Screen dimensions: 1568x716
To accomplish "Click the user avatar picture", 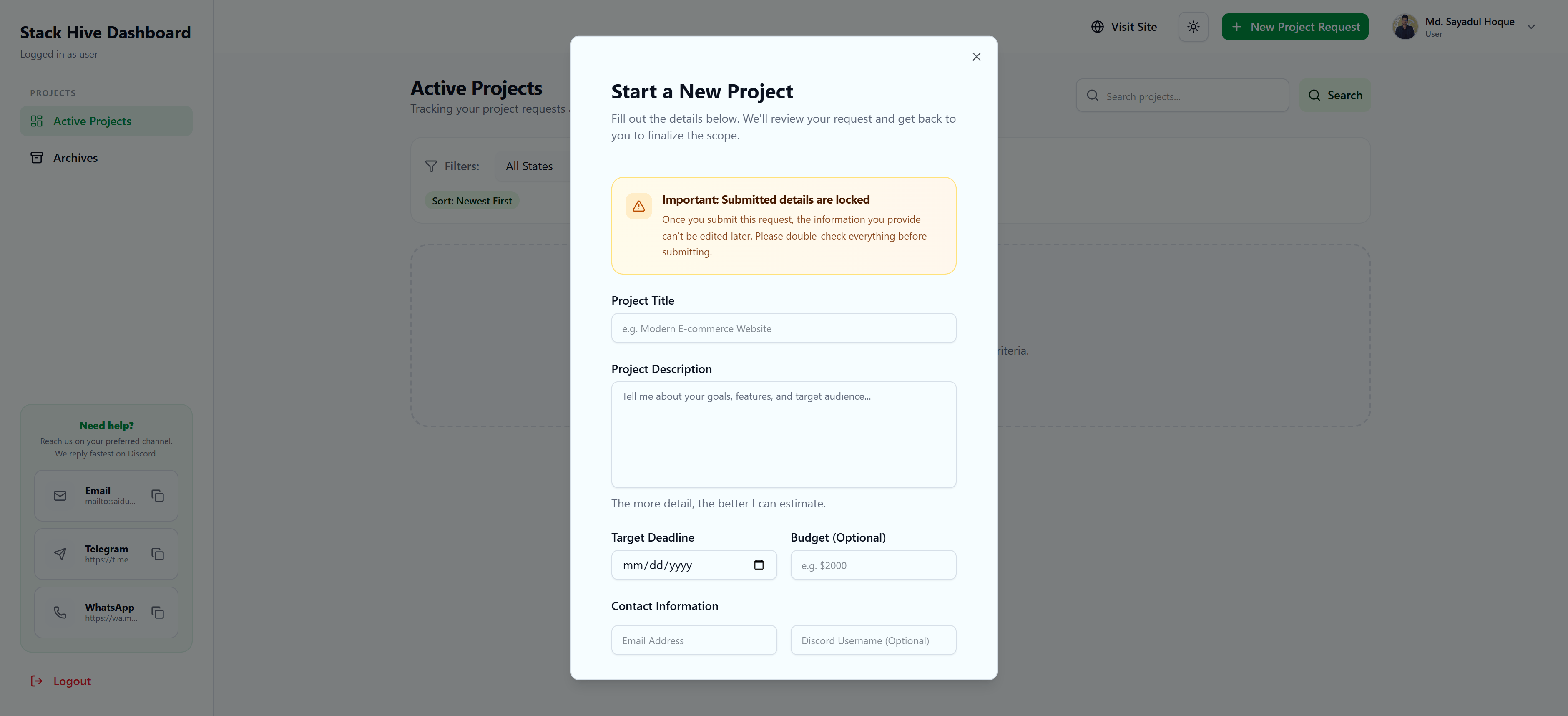I will coord(1405,27).
